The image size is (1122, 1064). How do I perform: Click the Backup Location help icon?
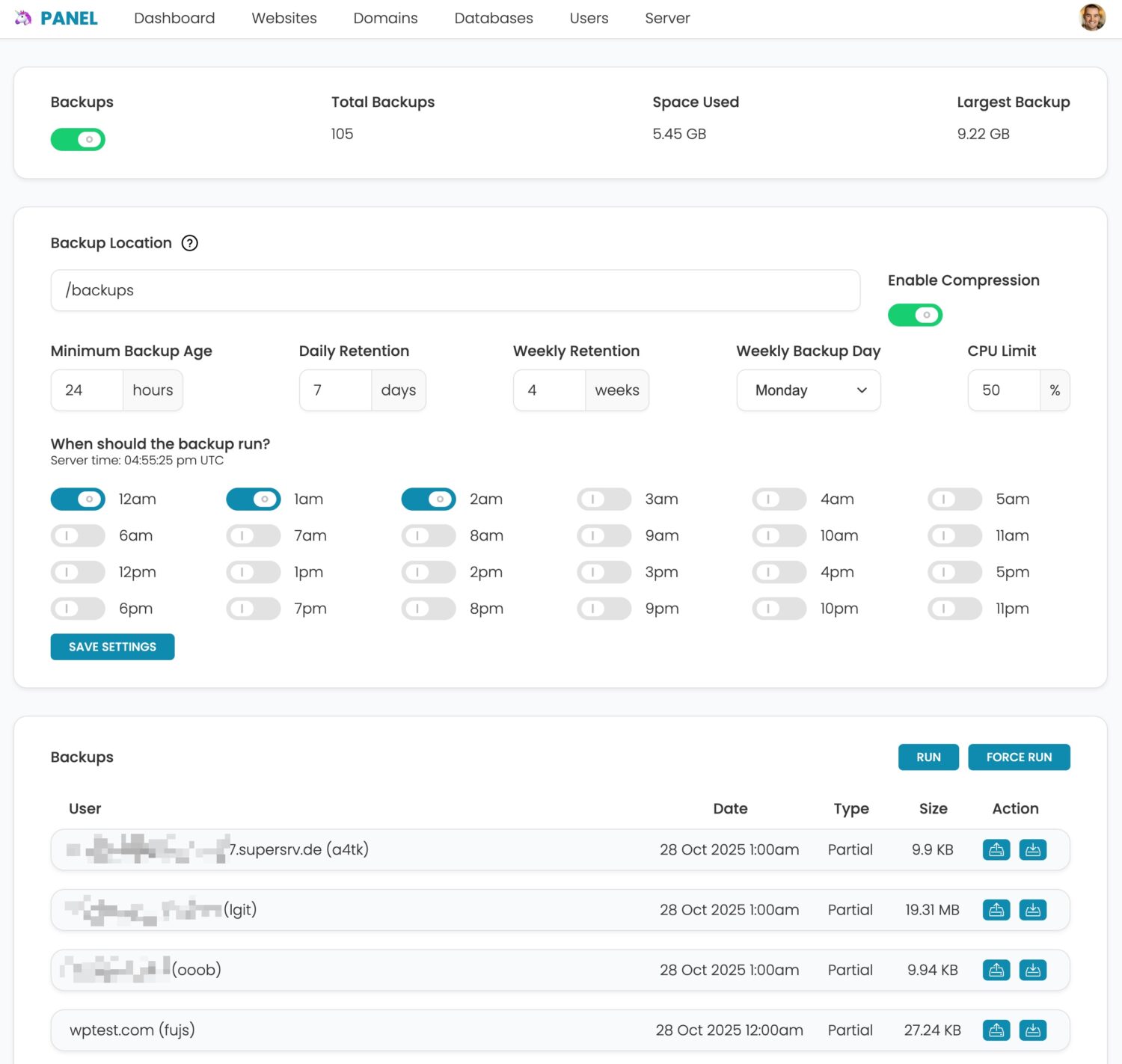click(190, 243)
